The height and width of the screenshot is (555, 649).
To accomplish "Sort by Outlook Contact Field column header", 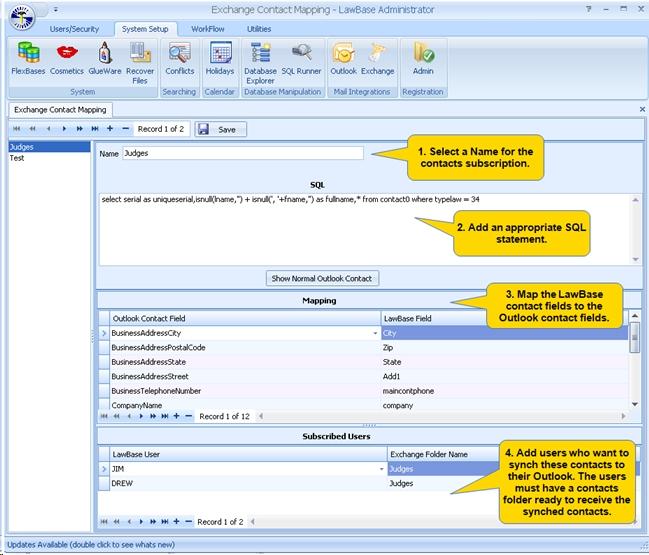I will point(245,318).
